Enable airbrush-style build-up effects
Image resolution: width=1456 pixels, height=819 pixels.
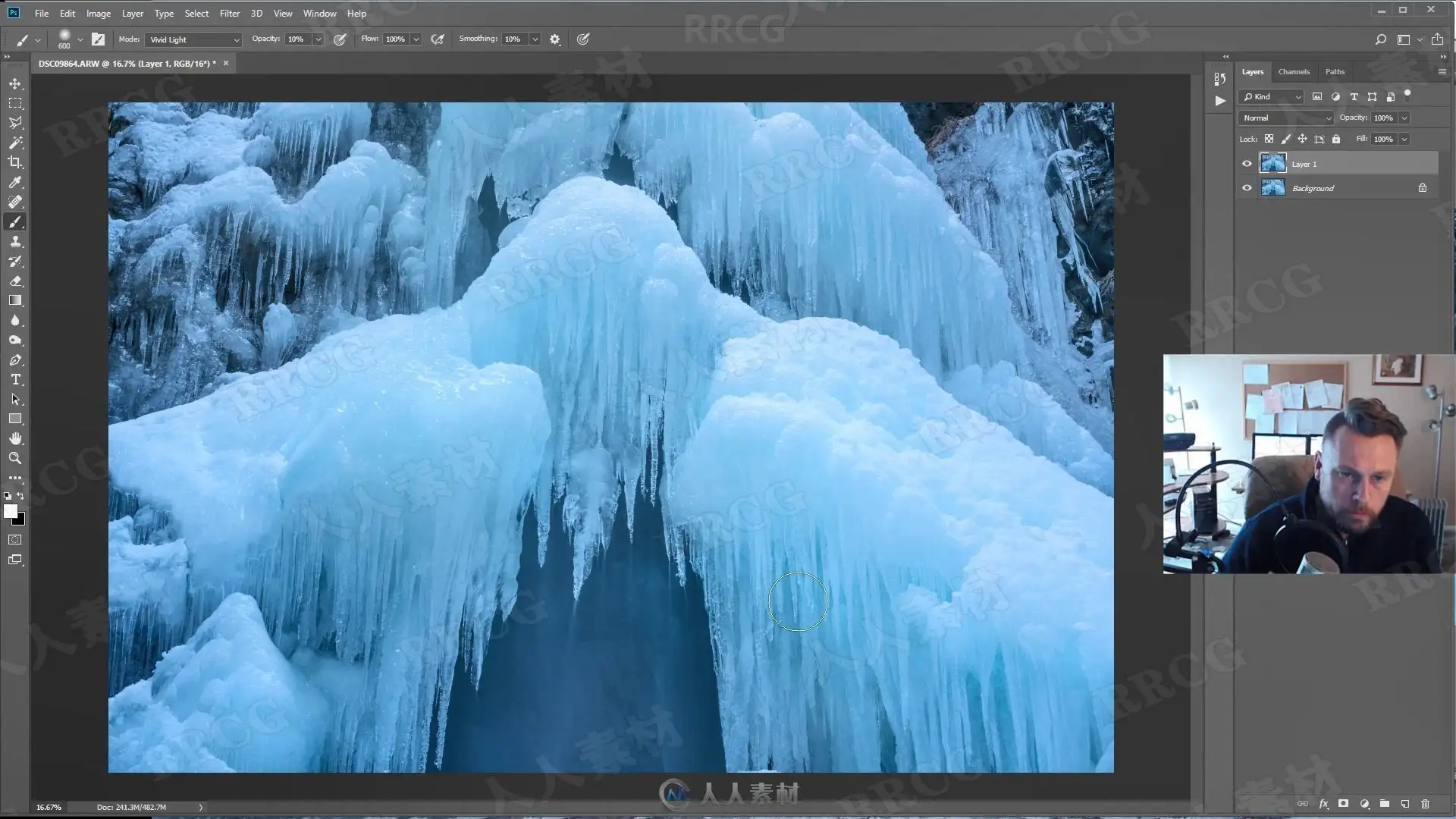pyautogui.click(x=438, y=39)
